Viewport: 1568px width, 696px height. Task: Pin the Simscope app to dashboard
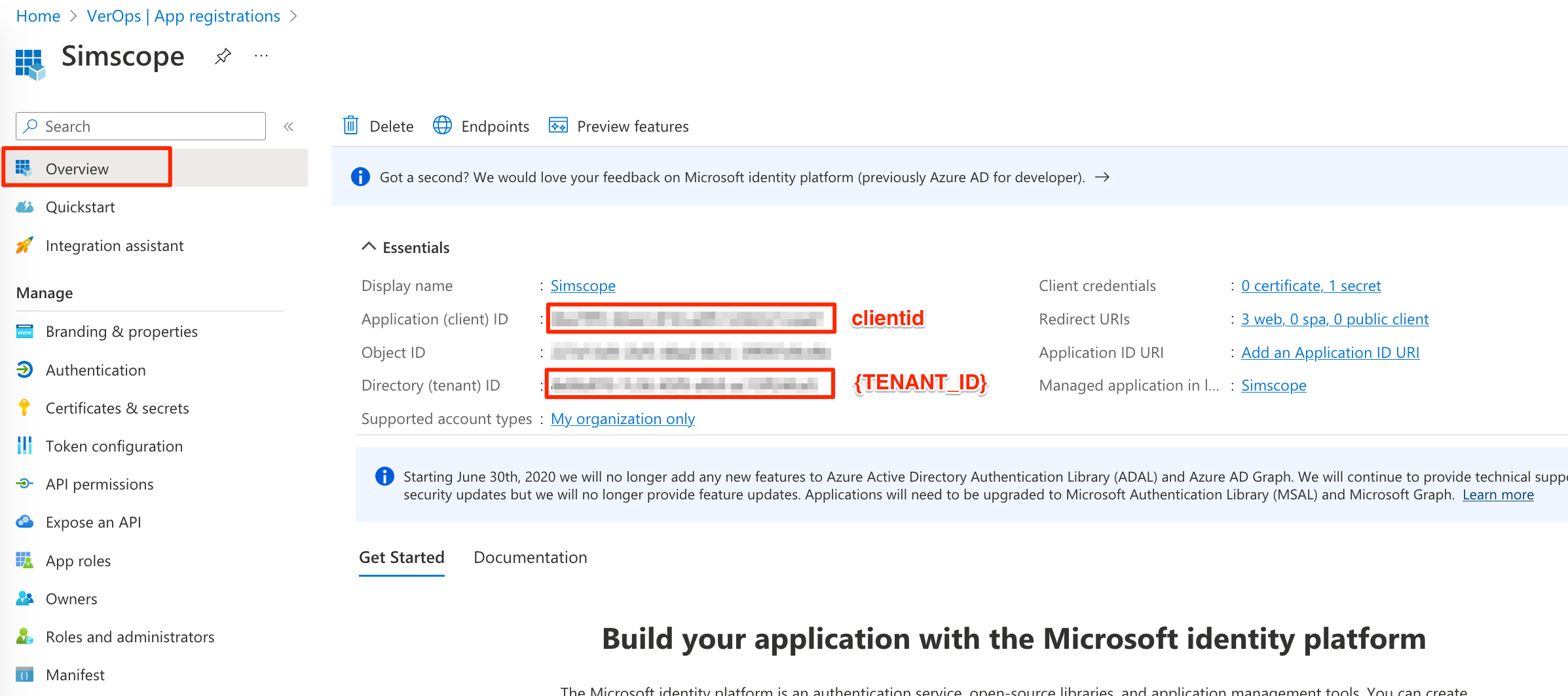223,56
